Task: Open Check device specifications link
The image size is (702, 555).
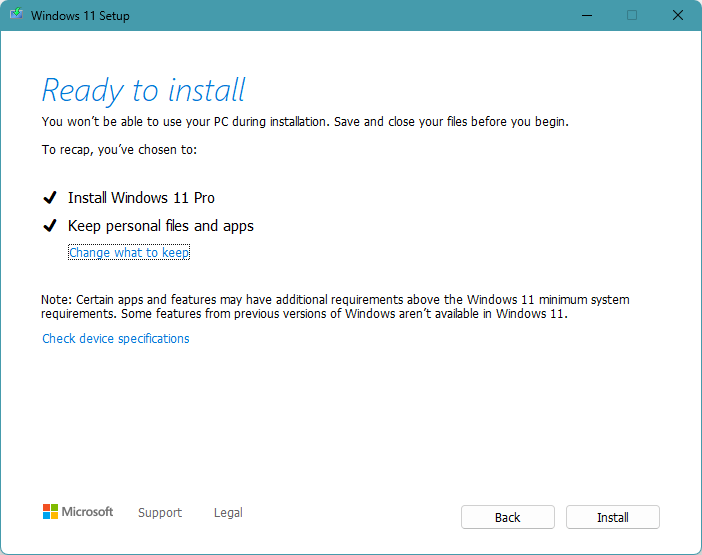Action: coord(116,338)
